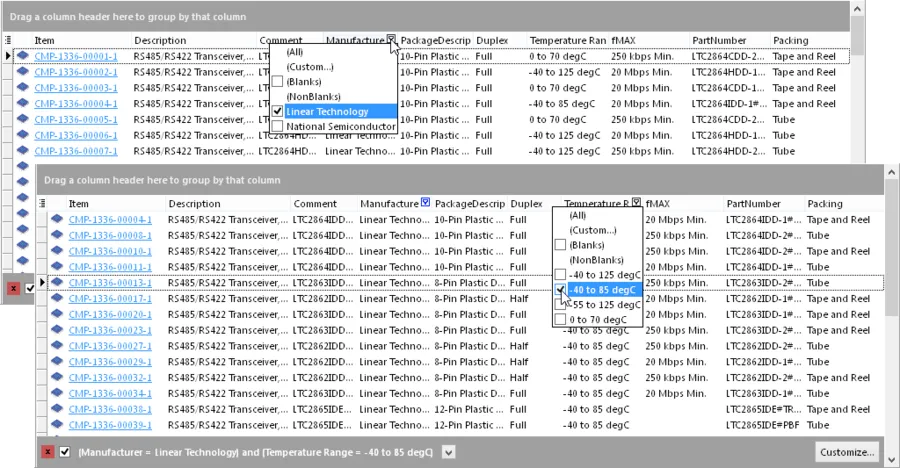Click component icon beside CMP-1336-00001-1
The height and width of the screenshot is (468, 900).
pyautogui.click(x=22, y=56)
